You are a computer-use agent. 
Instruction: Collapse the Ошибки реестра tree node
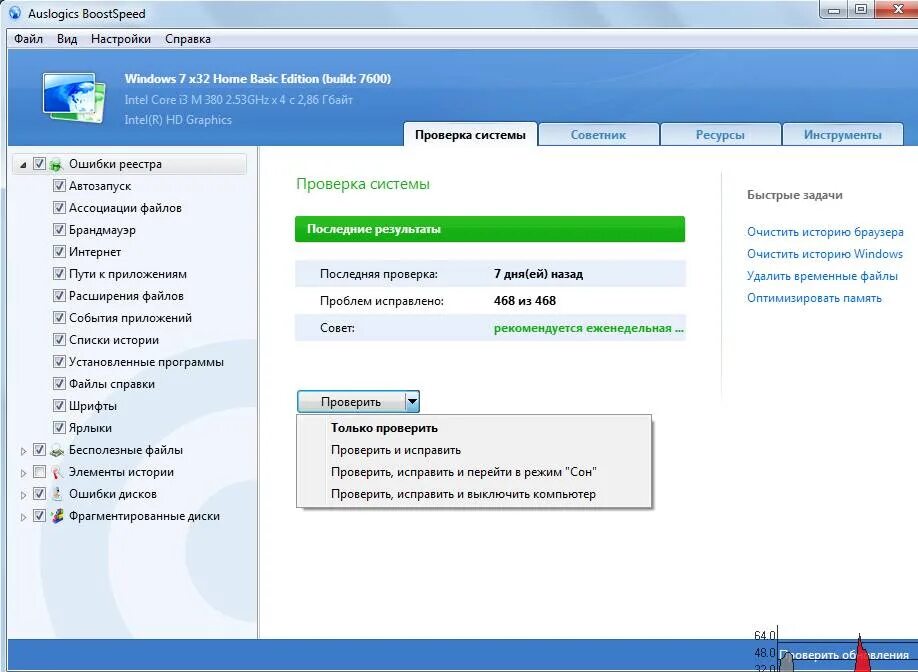click(x=23, y=165)
